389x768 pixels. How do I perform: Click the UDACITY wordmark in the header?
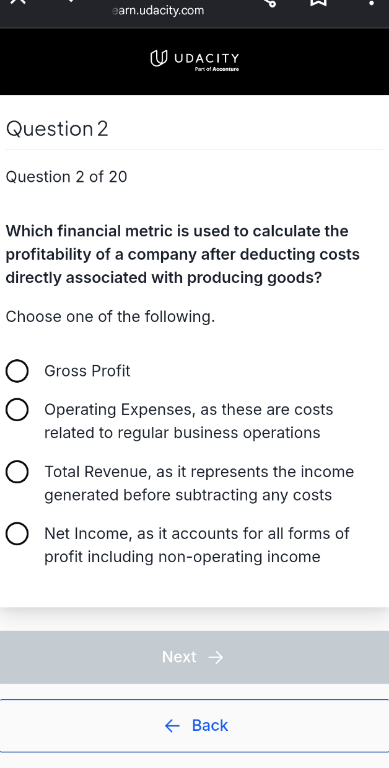point(207,59)
